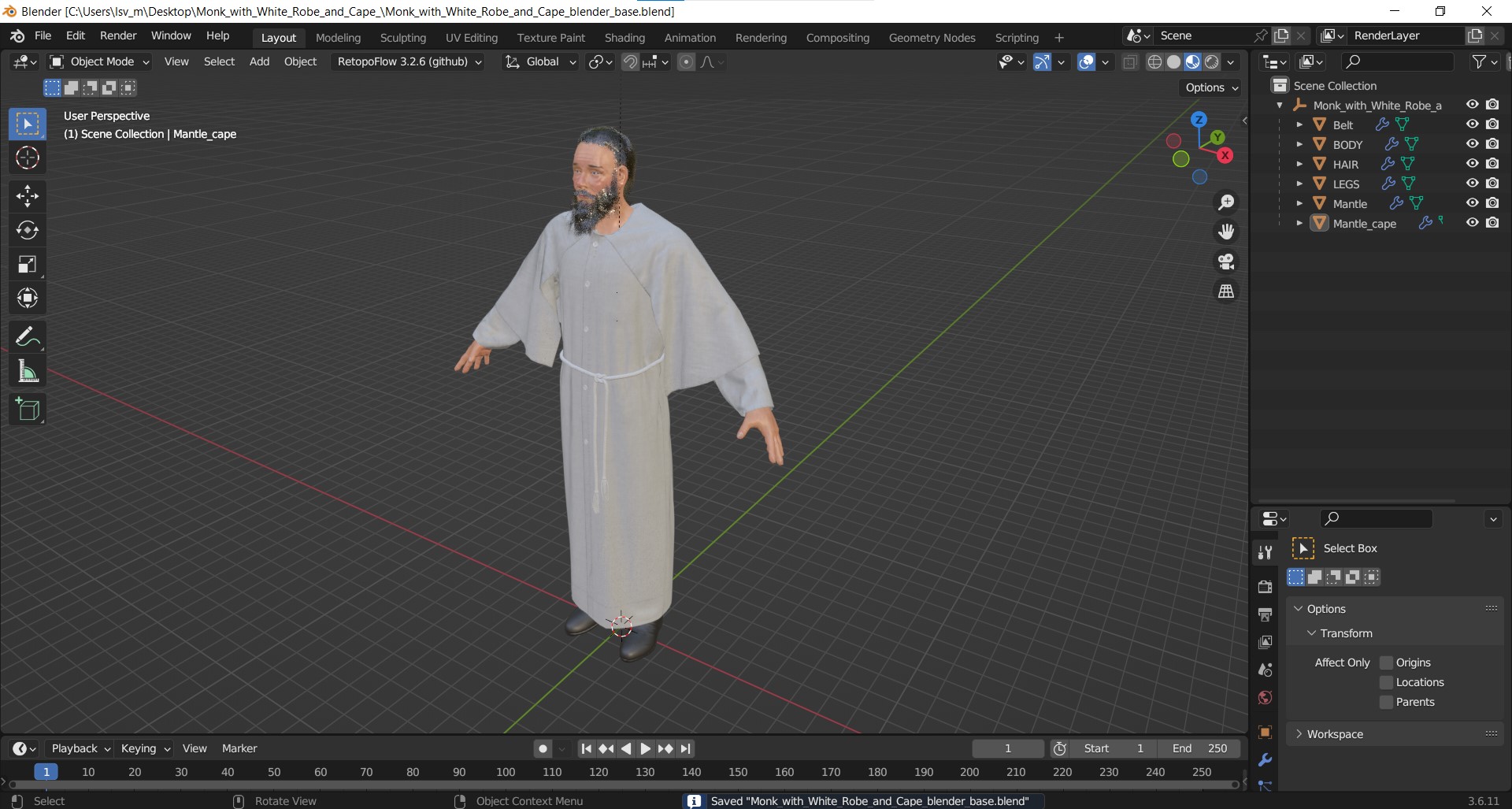Switch to solid viewport shading

[1173, 62]
